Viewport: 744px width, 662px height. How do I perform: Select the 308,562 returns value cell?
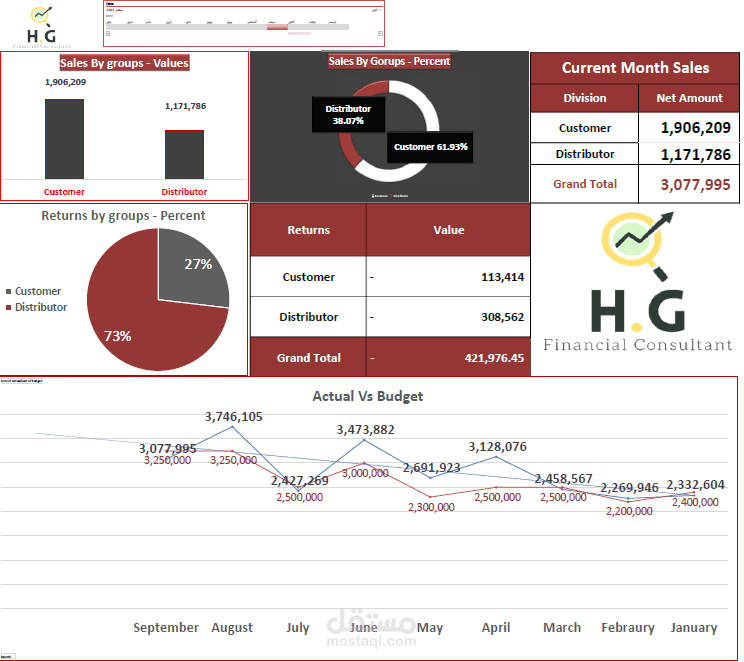(448, 317)
